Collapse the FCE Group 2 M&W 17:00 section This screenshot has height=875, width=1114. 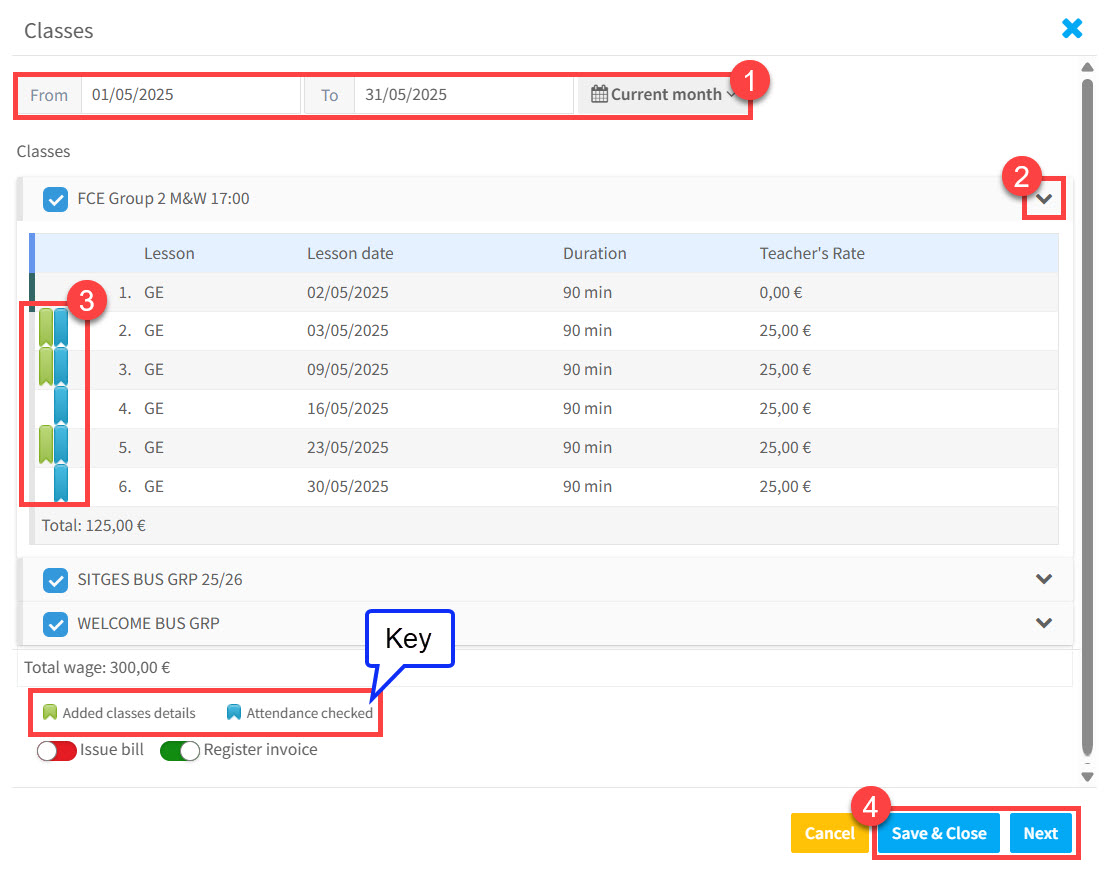point(1043,198)
